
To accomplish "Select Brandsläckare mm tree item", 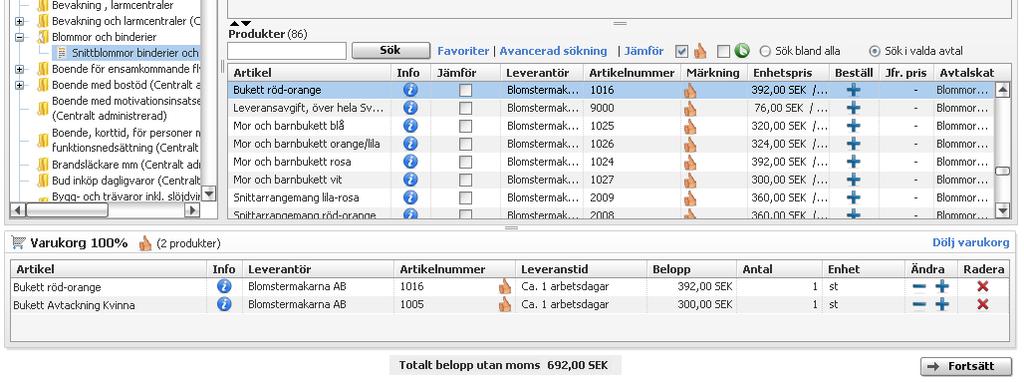I will click(x=125, y=164).
